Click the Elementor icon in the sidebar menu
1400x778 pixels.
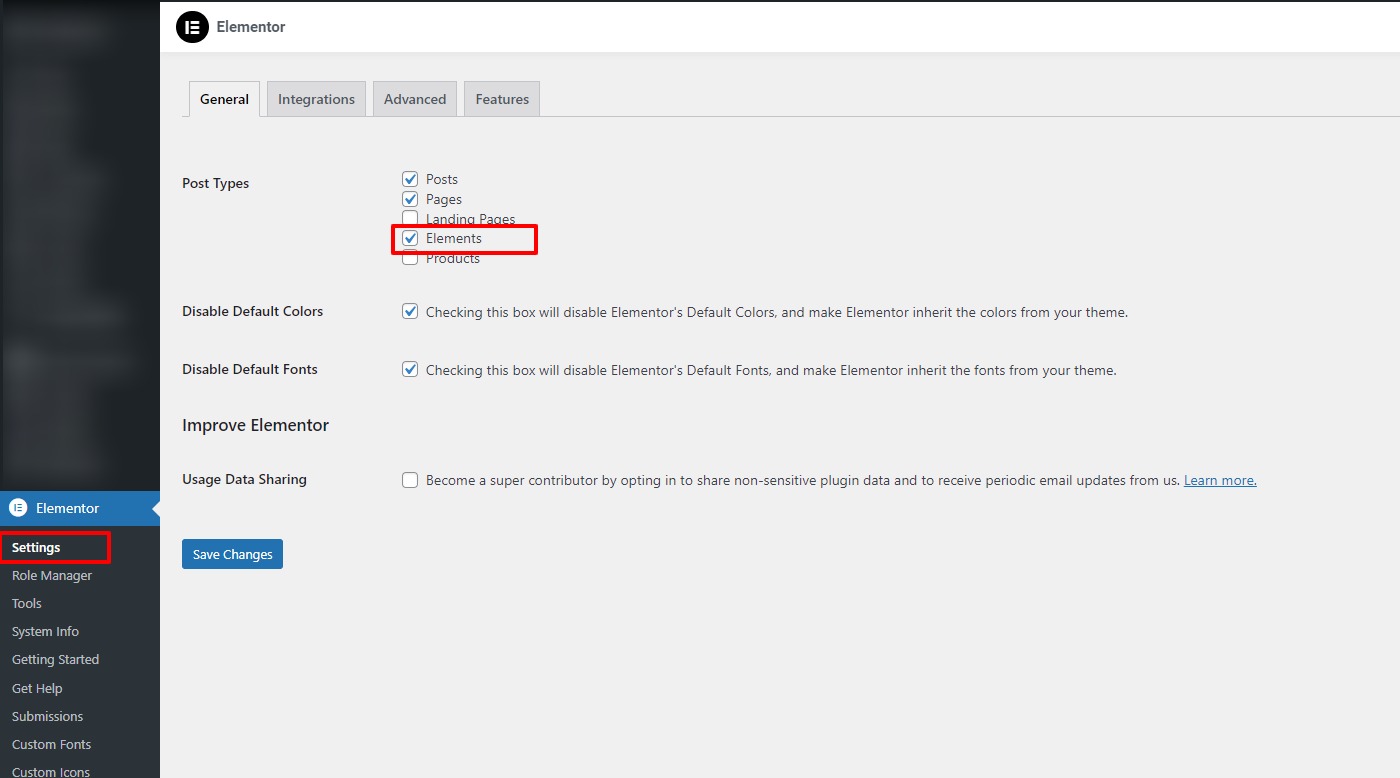pos(18,508)
